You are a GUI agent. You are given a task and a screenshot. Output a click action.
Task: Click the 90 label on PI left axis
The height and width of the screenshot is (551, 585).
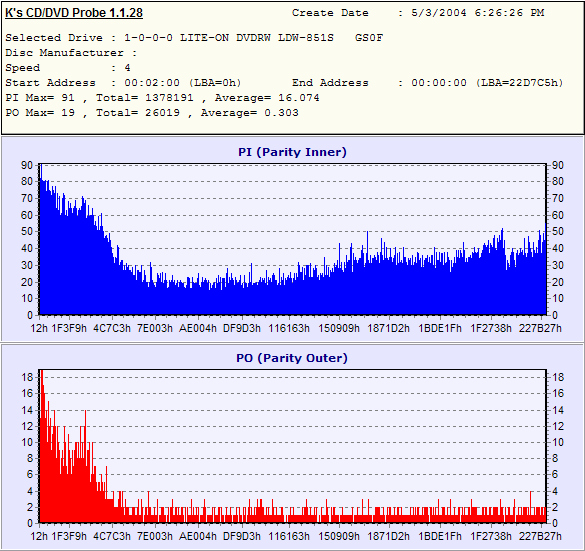27,165
